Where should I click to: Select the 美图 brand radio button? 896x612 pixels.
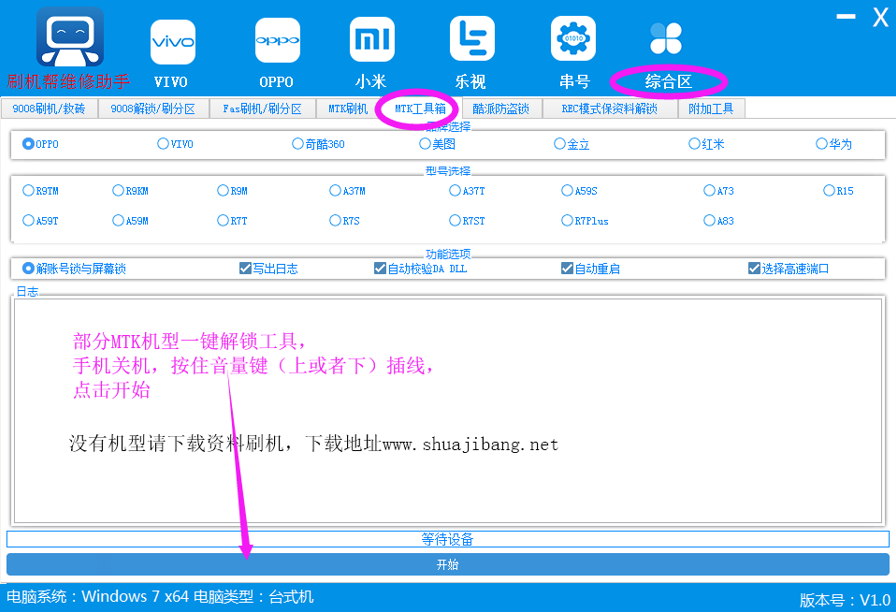[425, 144]
